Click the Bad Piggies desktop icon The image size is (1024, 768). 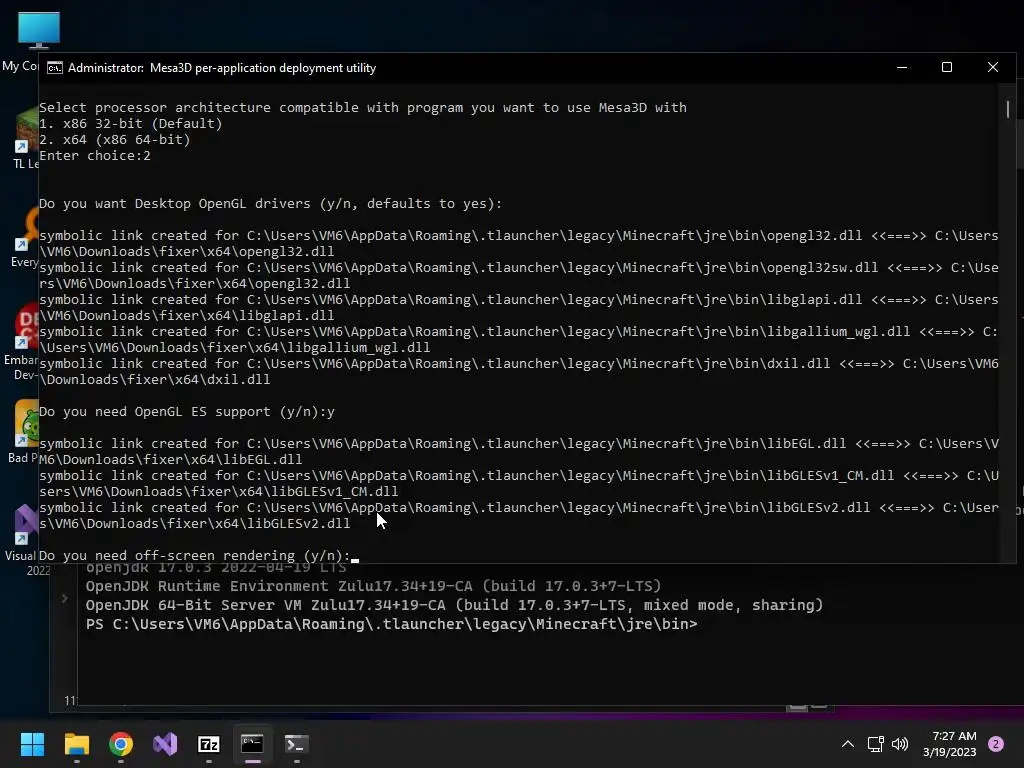(x=24, y=431)
